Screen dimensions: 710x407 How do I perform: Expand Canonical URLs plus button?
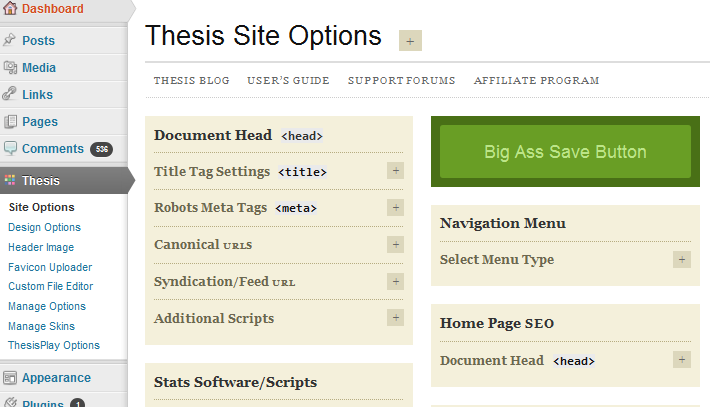pos(395,244)
